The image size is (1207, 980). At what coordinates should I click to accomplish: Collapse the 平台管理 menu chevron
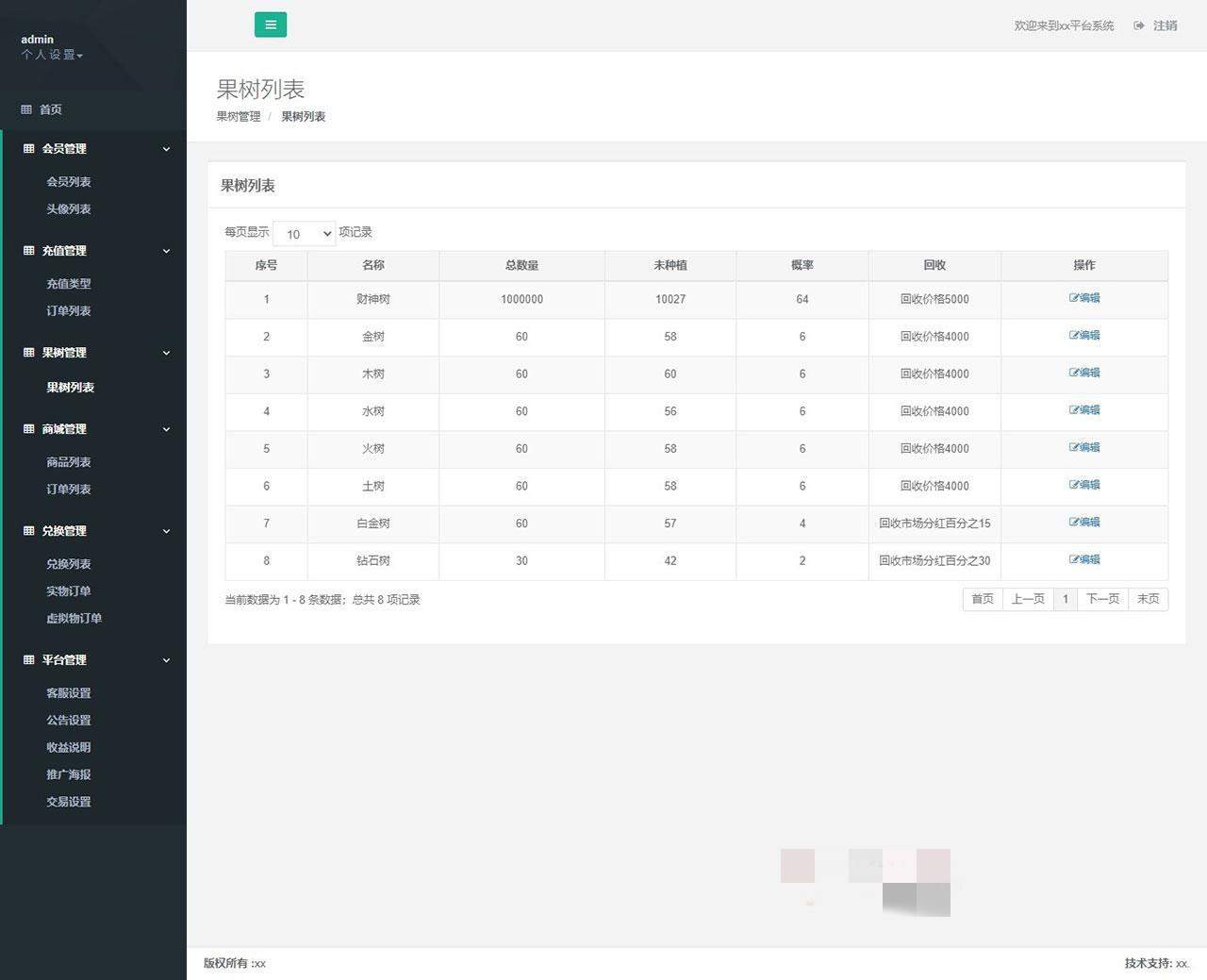pos(166,660)
